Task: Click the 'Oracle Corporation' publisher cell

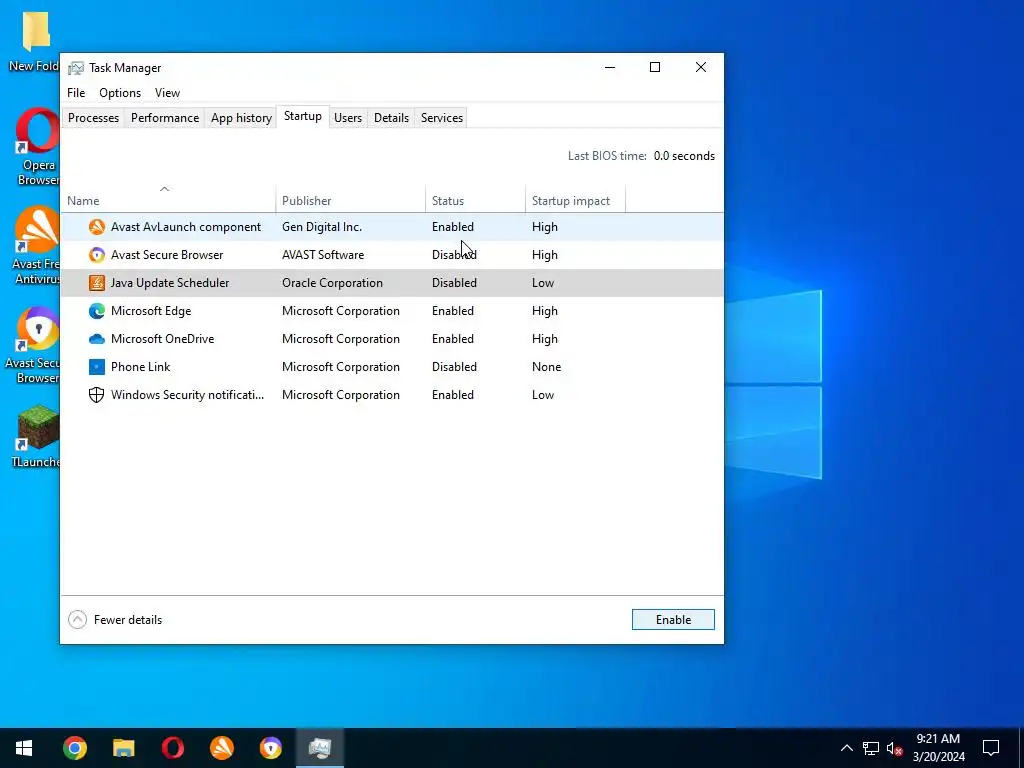Action: [x=332, y=283]
